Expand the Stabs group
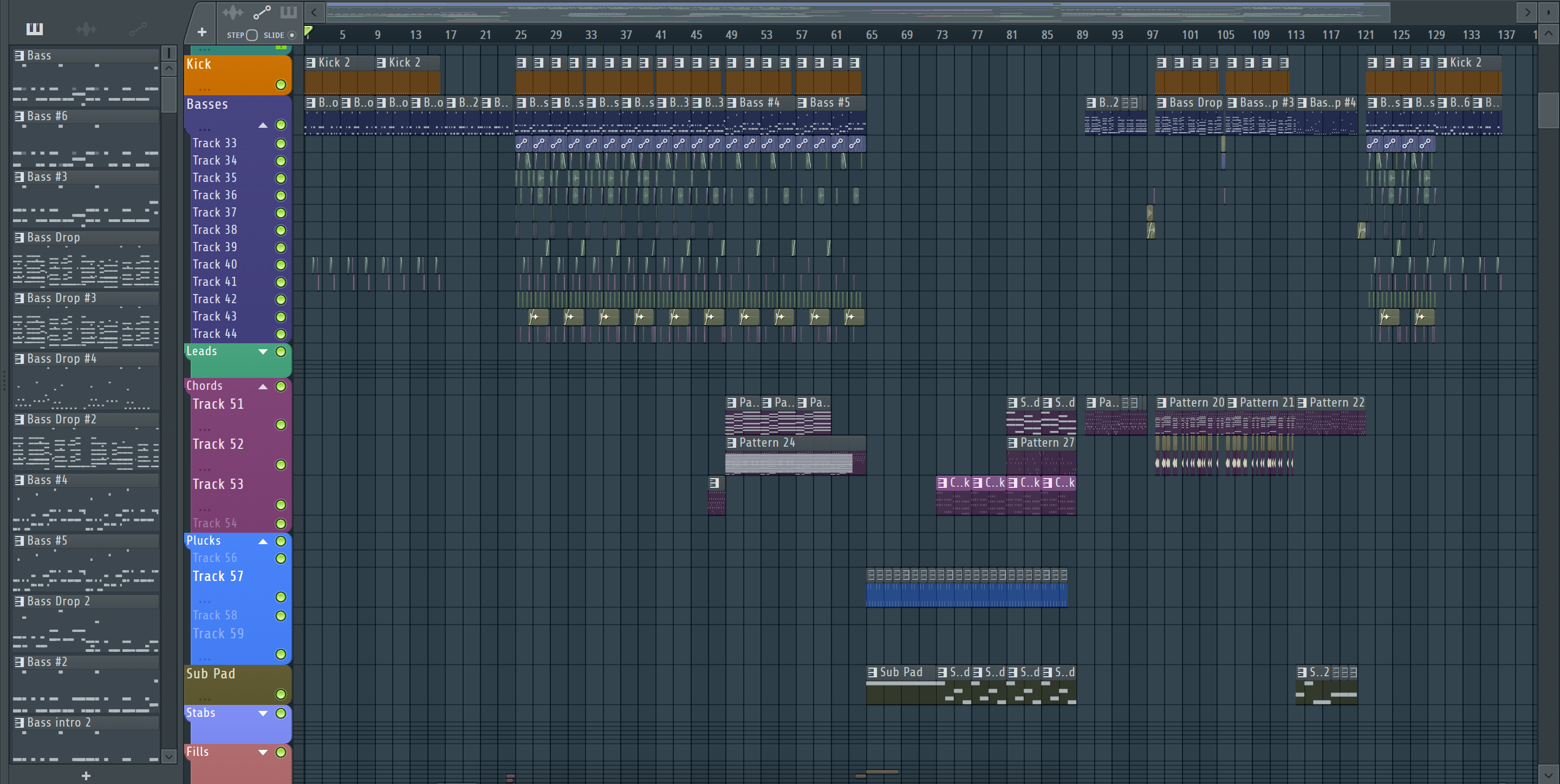Image resolution: width=1560 pixels, height=784 pixels. (263, 713)
